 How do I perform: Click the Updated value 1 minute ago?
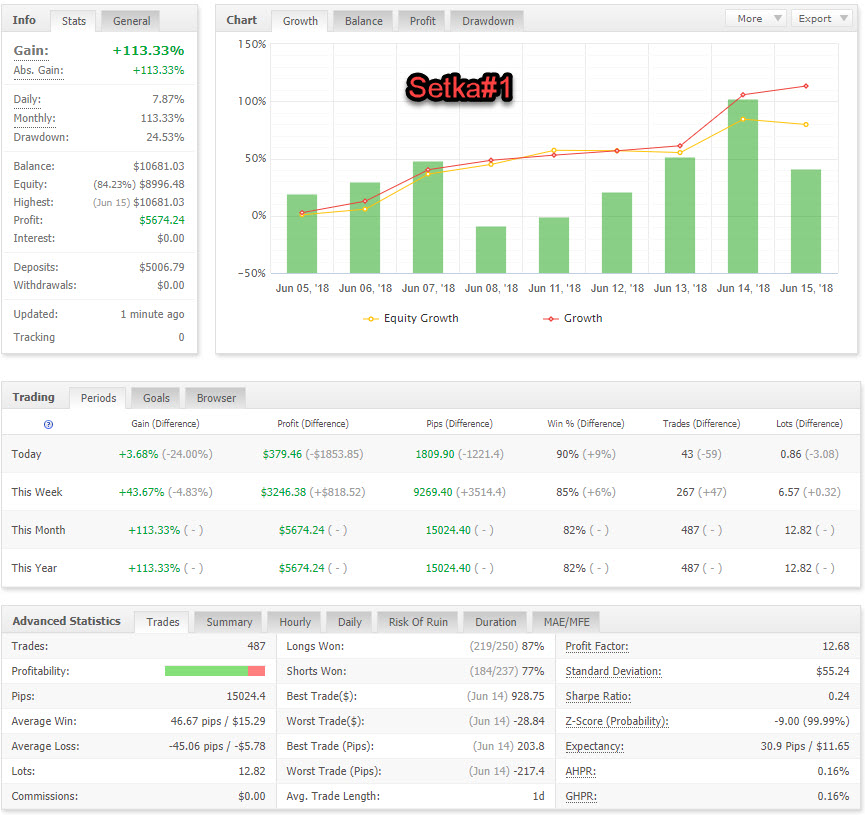152,314
